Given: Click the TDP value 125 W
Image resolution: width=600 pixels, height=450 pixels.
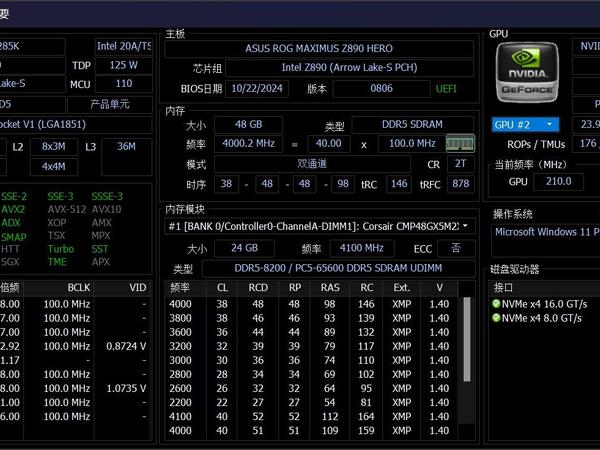Looking at the screenshot, I should coord(124,65).
